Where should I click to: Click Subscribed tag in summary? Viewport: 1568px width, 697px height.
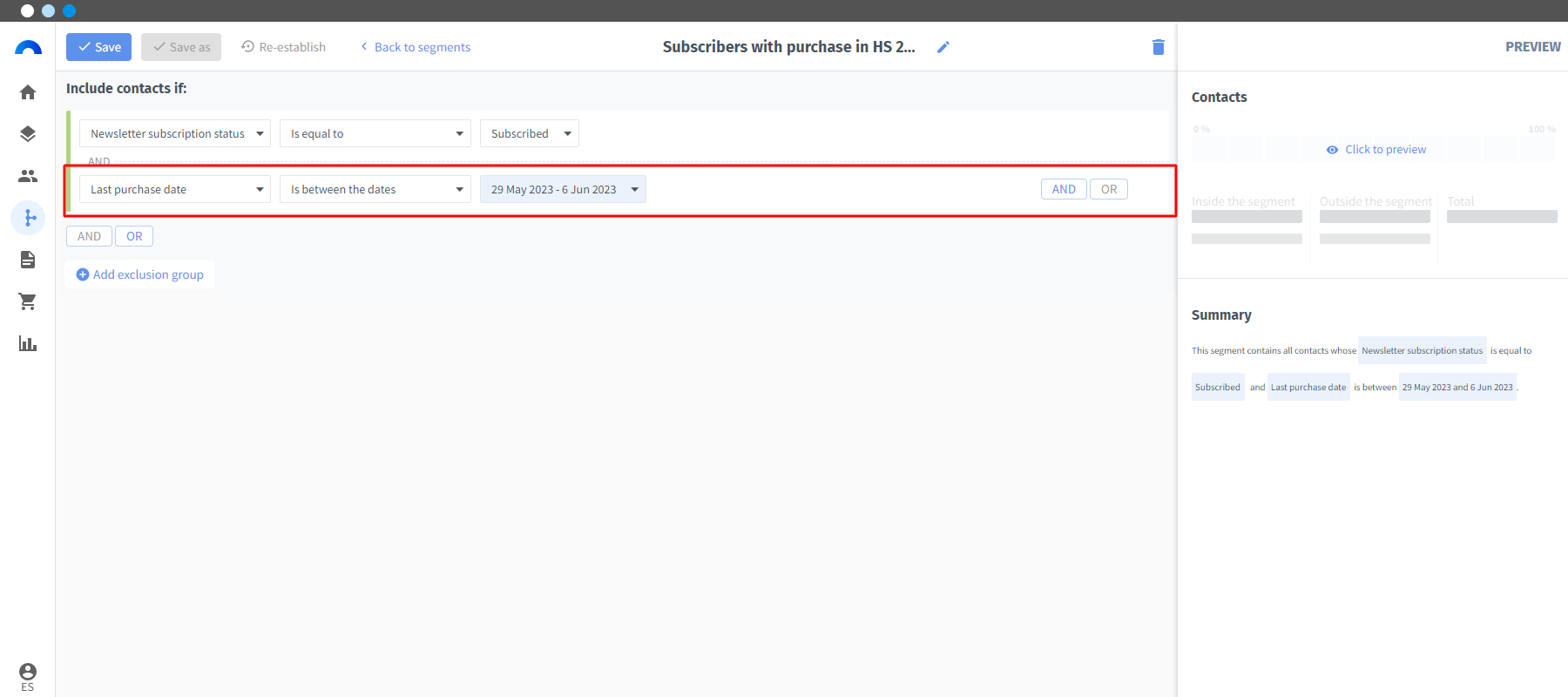point(1218,387)
